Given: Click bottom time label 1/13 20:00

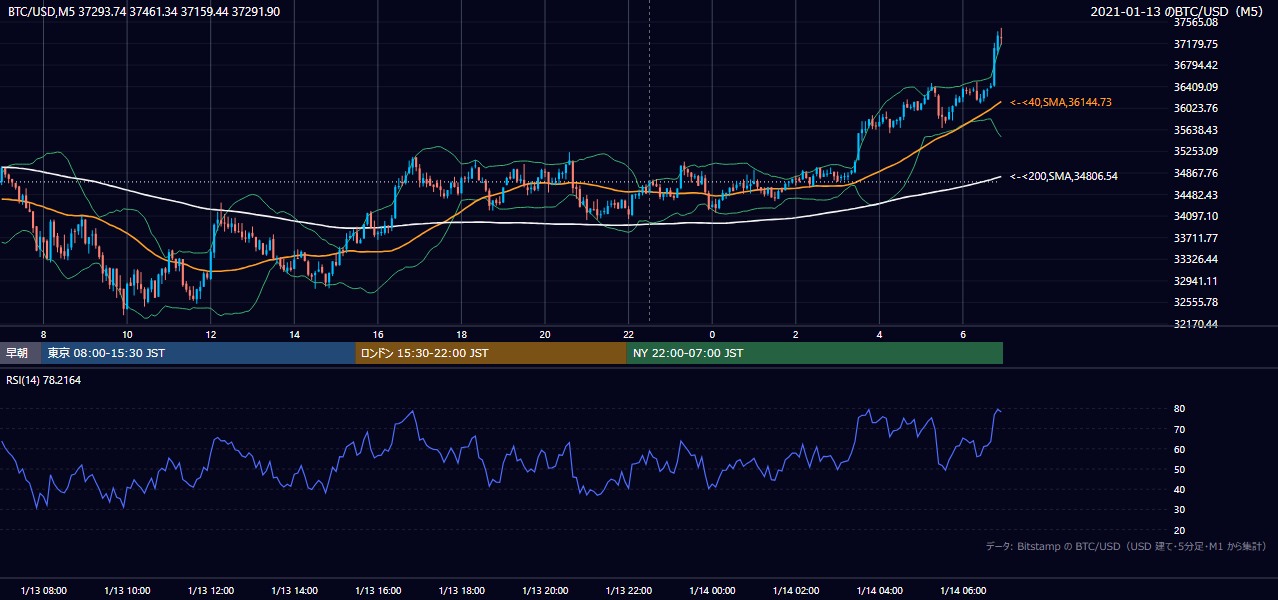Looking at the screenshot, I should (x=545, y=591).
